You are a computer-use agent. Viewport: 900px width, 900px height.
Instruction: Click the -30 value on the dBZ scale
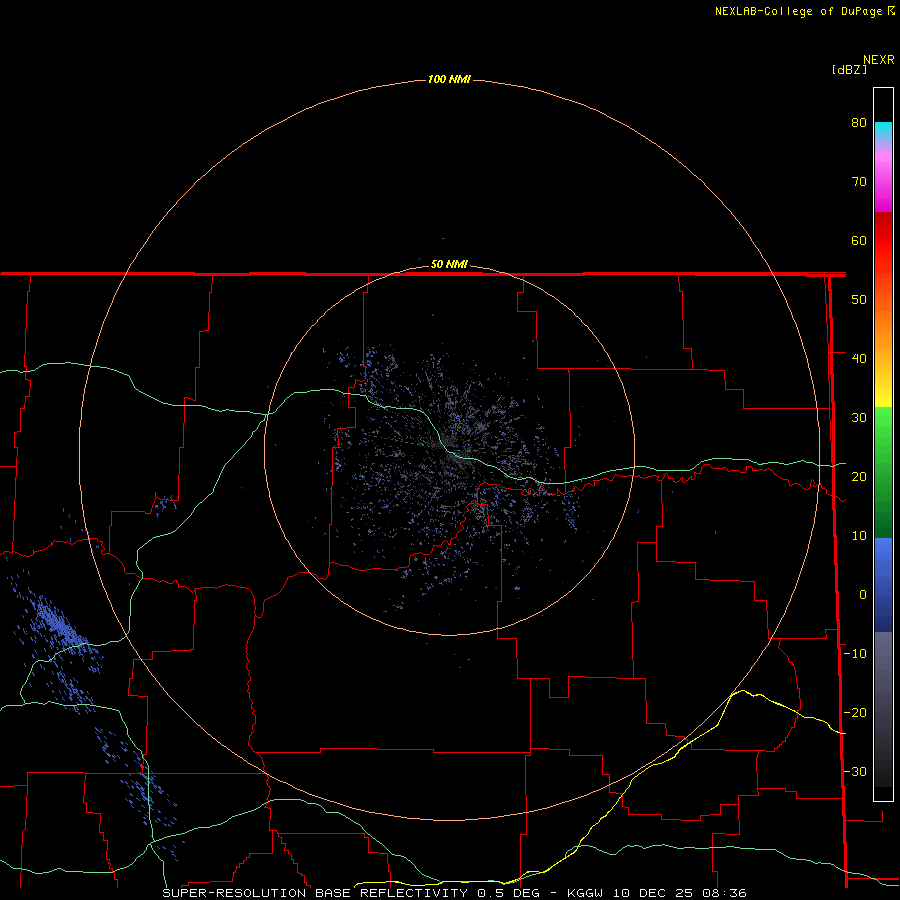coord(855,771)
